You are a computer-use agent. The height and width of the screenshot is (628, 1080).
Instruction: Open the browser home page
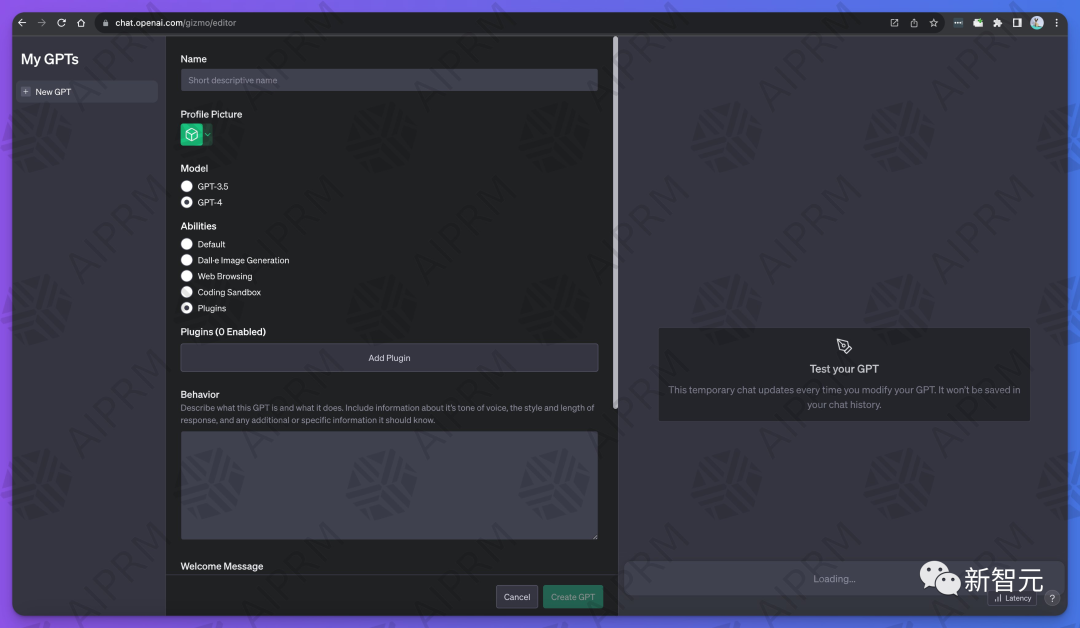point(81,23)
